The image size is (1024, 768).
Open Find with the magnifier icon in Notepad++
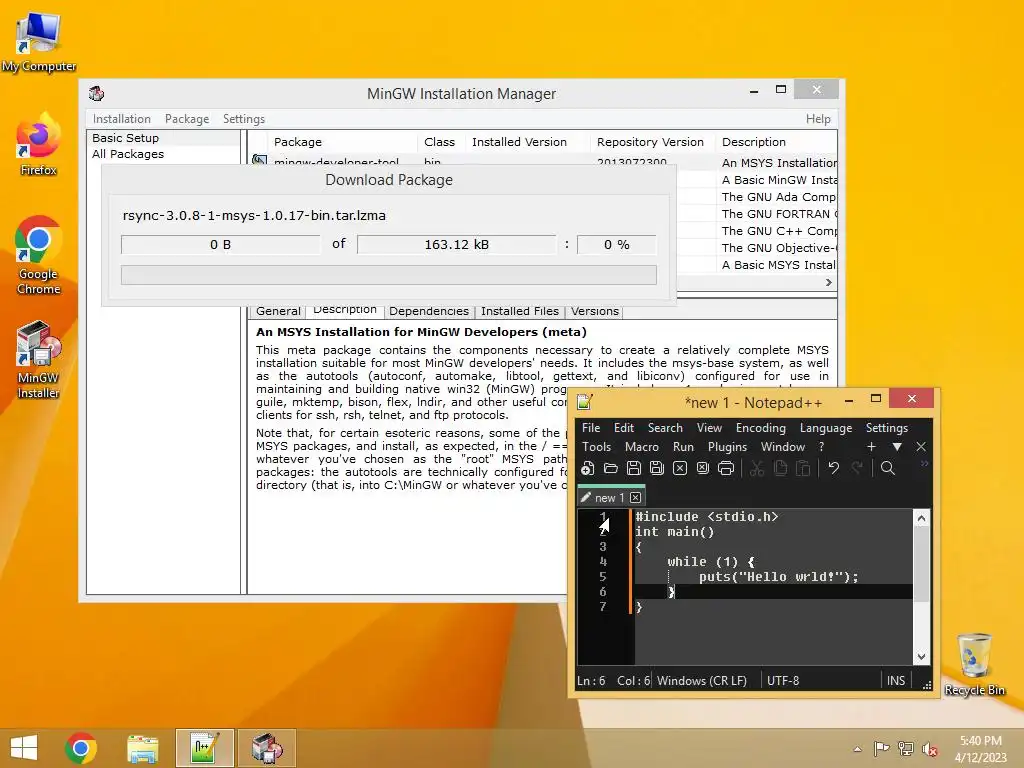888,468
